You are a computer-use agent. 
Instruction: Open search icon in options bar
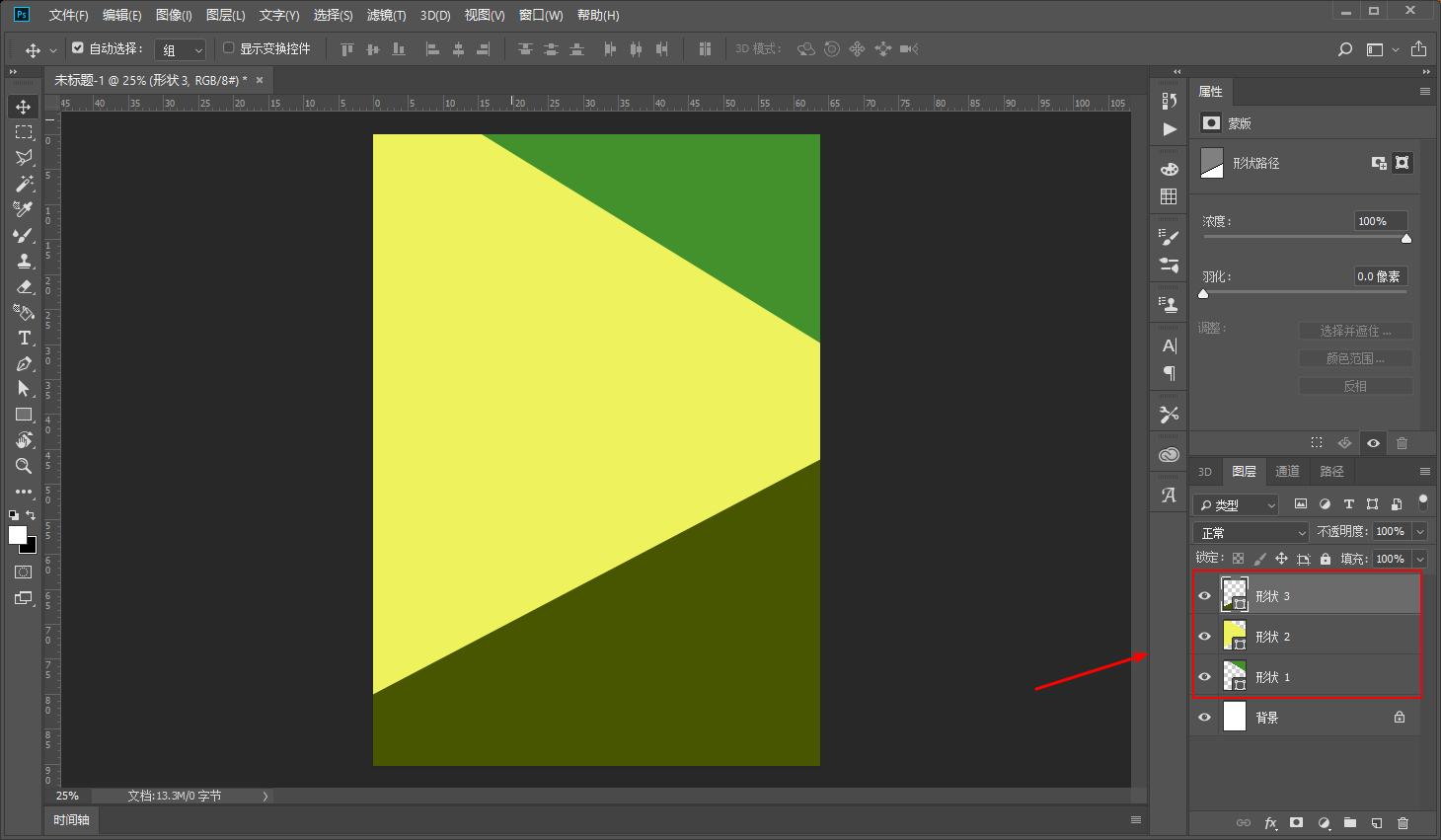tap(1344, 49)
